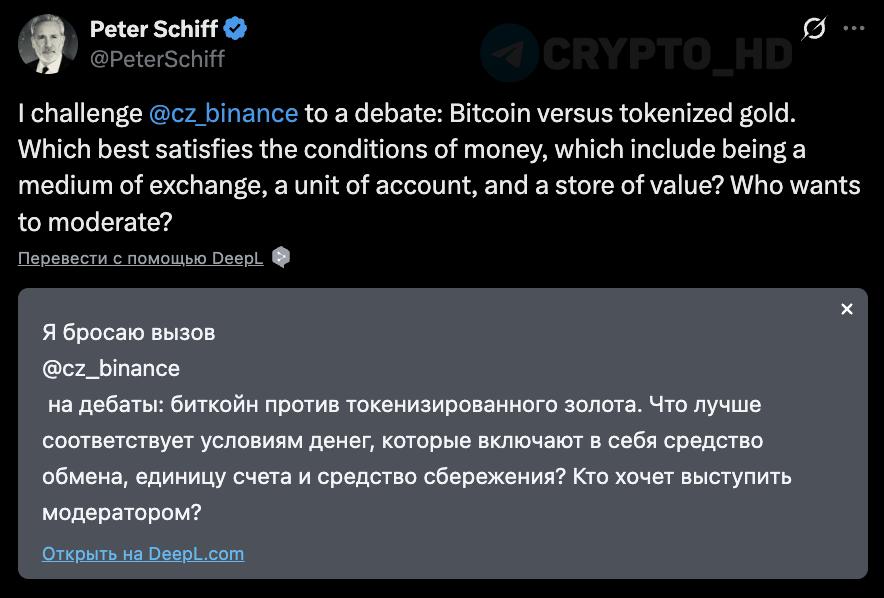Click 'Перевести с помощью DeepL' link
The height and width of the screenshot is (598, 884).
click(x=140, y=258)
